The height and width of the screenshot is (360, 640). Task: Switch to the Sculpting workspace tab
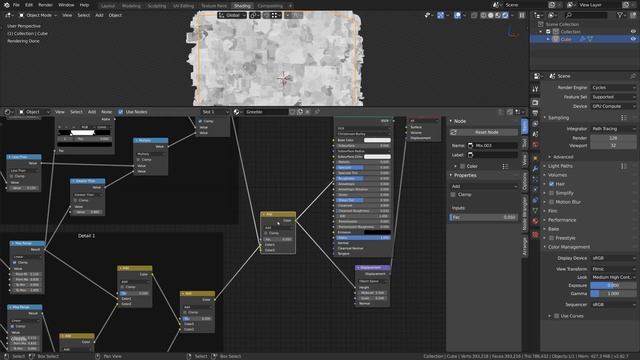pyautogui.click(x=157, y=6)
